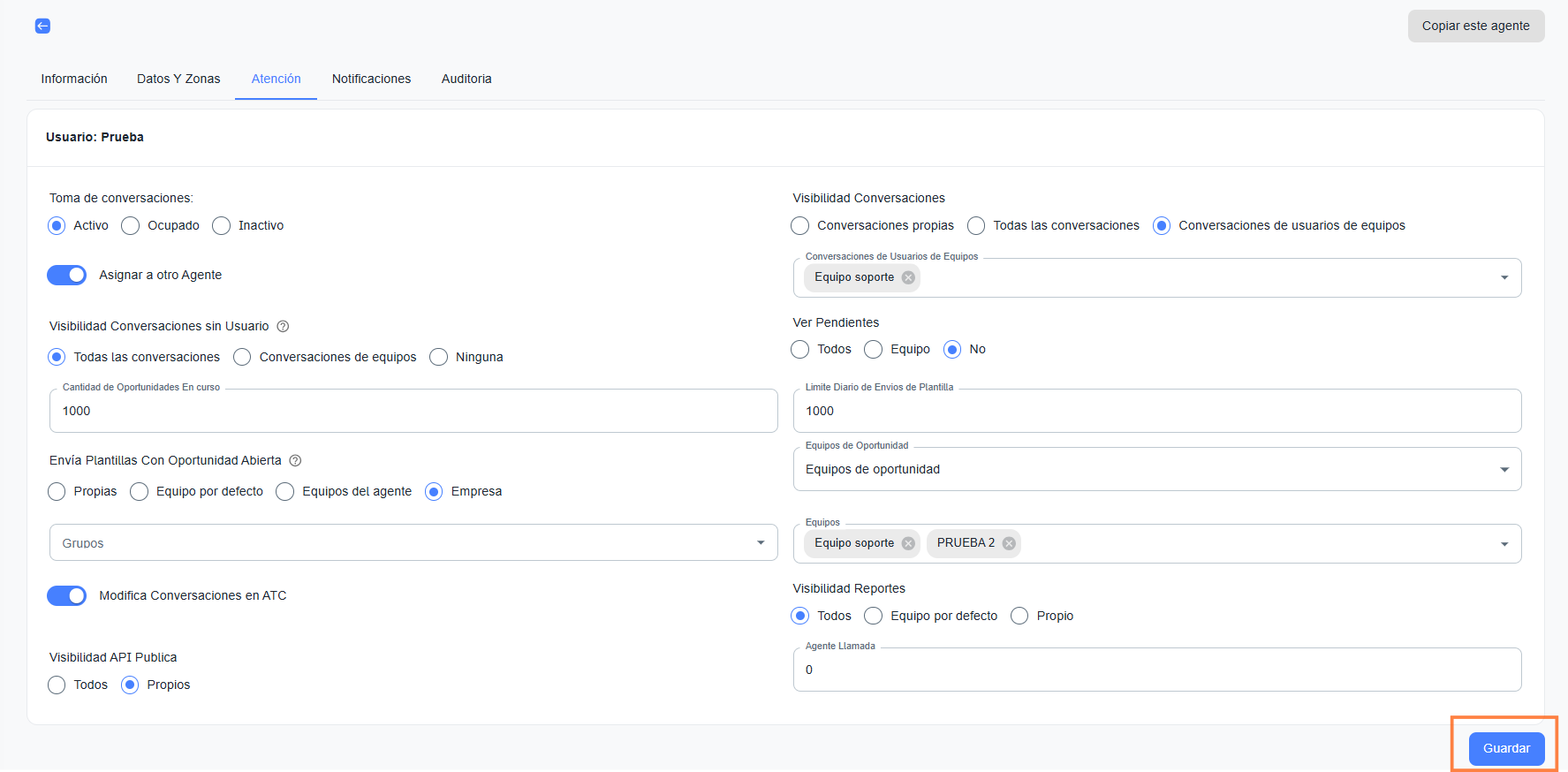Viewport: 1568px width, 772px height.
Task: Expand the Equipos dropdown arrow
Action: point(1504,544)
